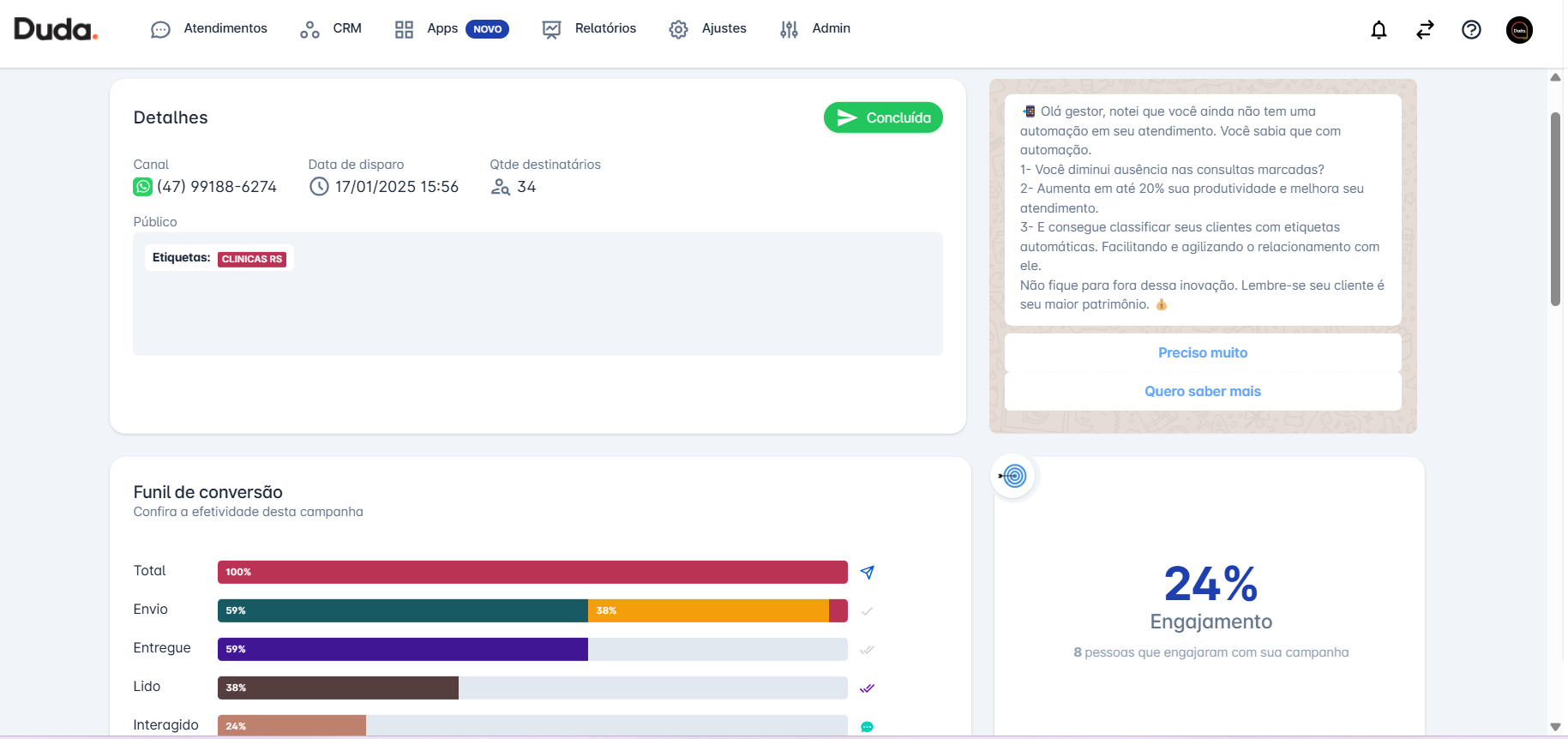Open the help question mark icon
This screenshot has height=739, width=1568.
1471,30
